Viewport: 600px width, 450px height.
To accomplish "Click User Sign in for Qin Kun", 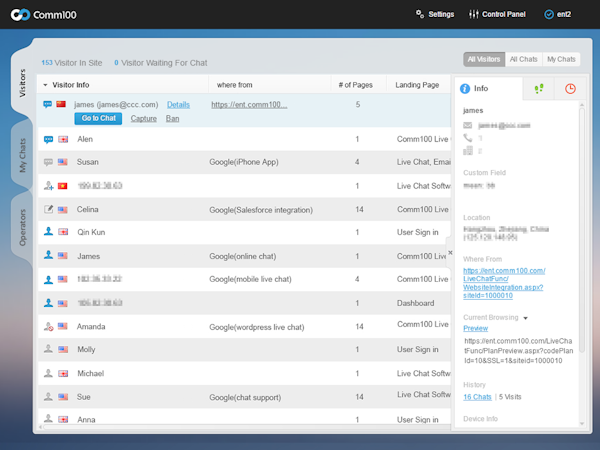I will point(417,232).
